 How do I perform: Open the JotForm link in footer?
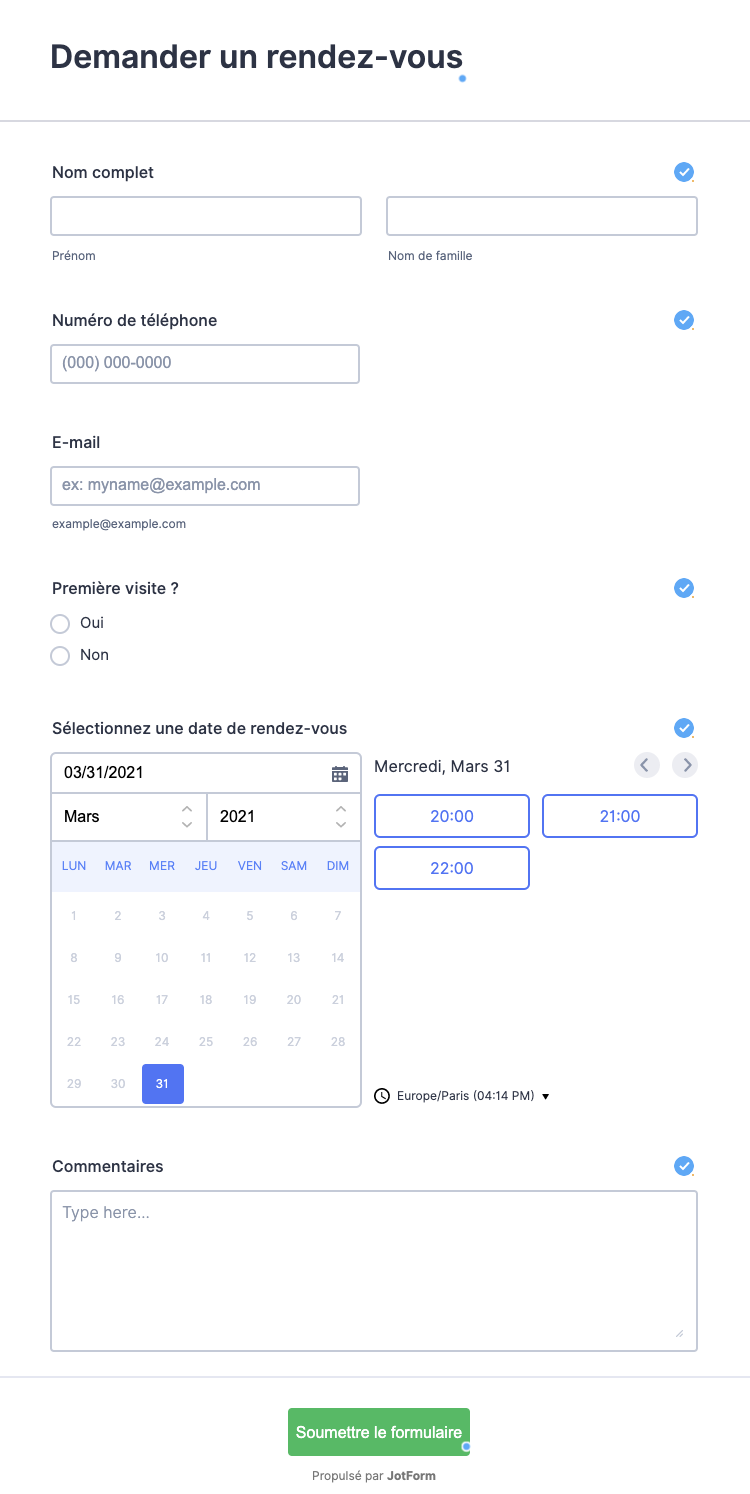coord(411,1475)
